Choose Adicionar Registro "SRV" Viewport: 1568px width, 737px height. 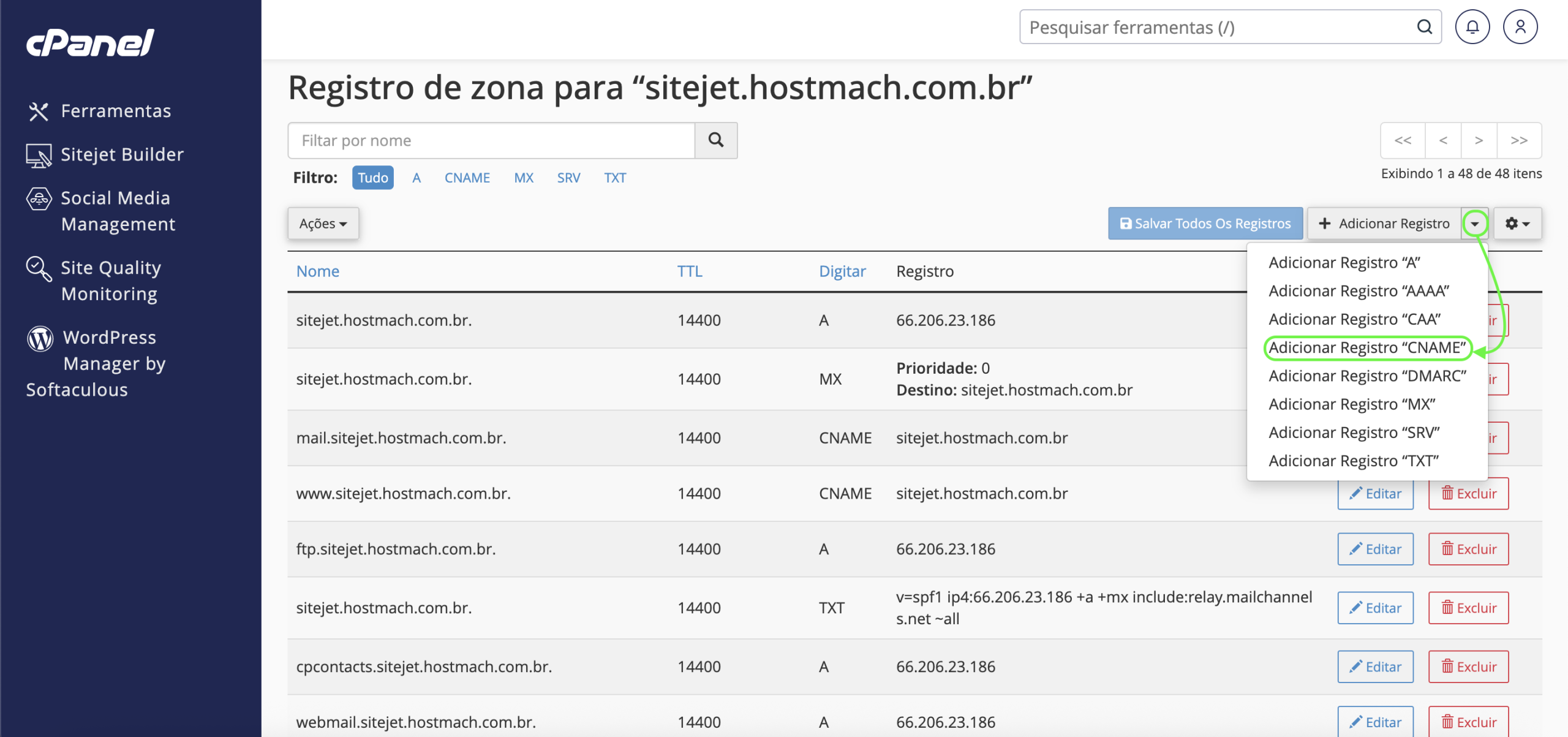pos(1354,433)
